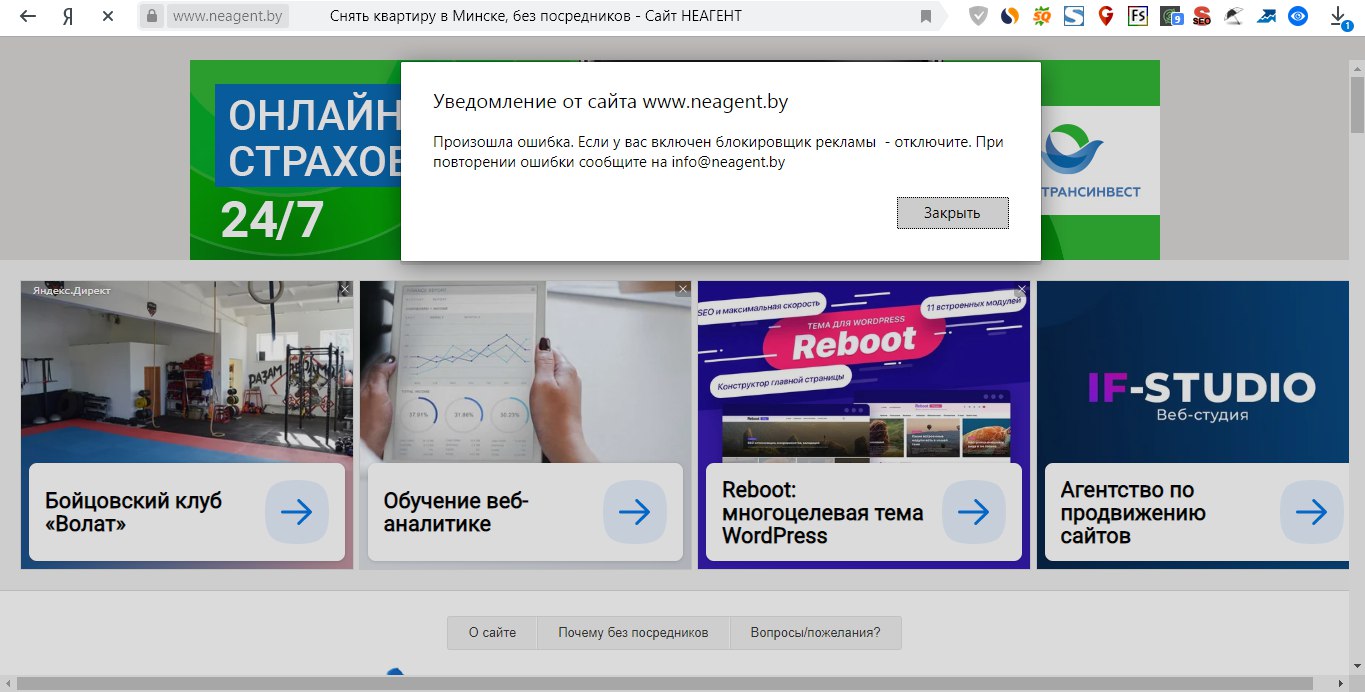Open the umbrella extension icon
The width and height of the screenshot is (1365, 692).
[x=1234, y=16]
